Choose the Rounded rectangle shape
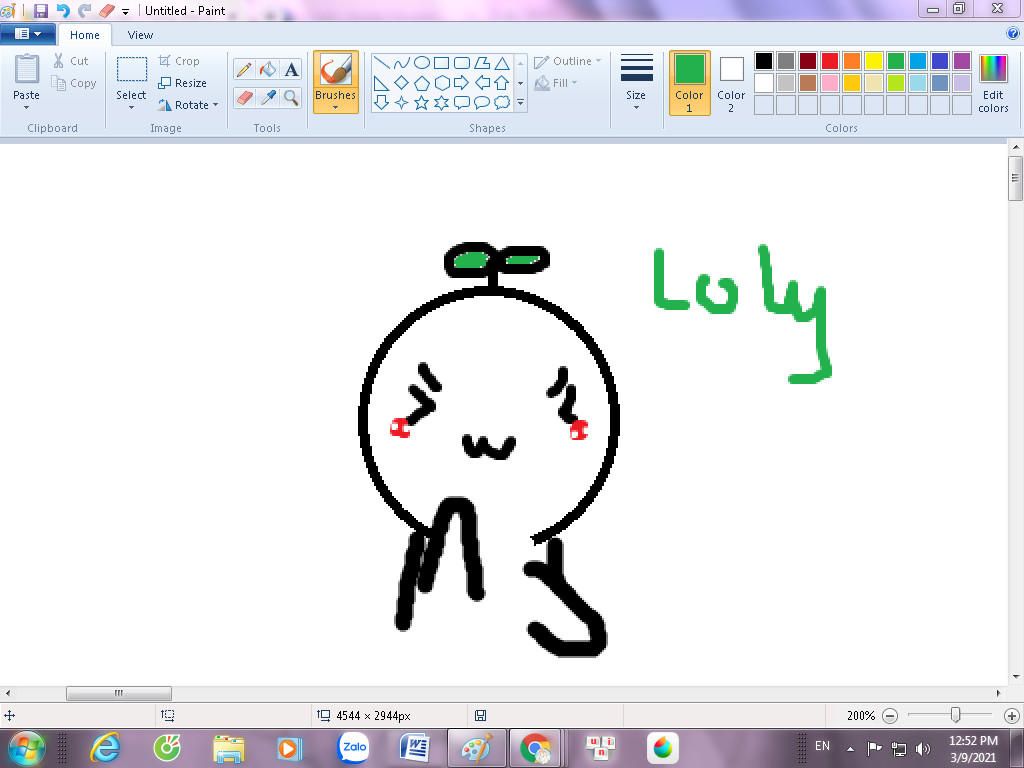The height and width of the screenshot is (768, 1024). pos(462,63)
